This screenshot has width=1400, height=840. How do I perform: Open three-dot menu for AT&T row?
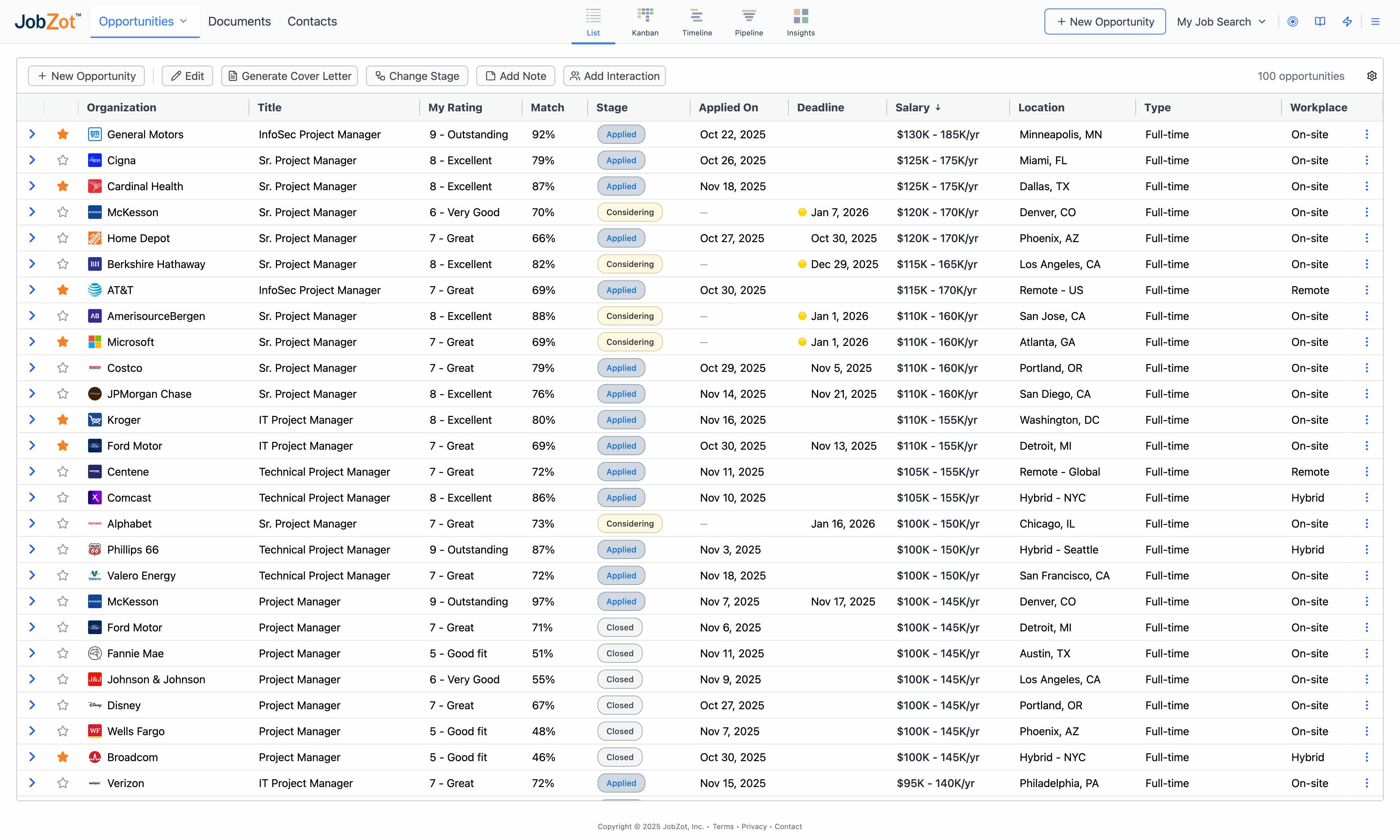point(1367,290)
